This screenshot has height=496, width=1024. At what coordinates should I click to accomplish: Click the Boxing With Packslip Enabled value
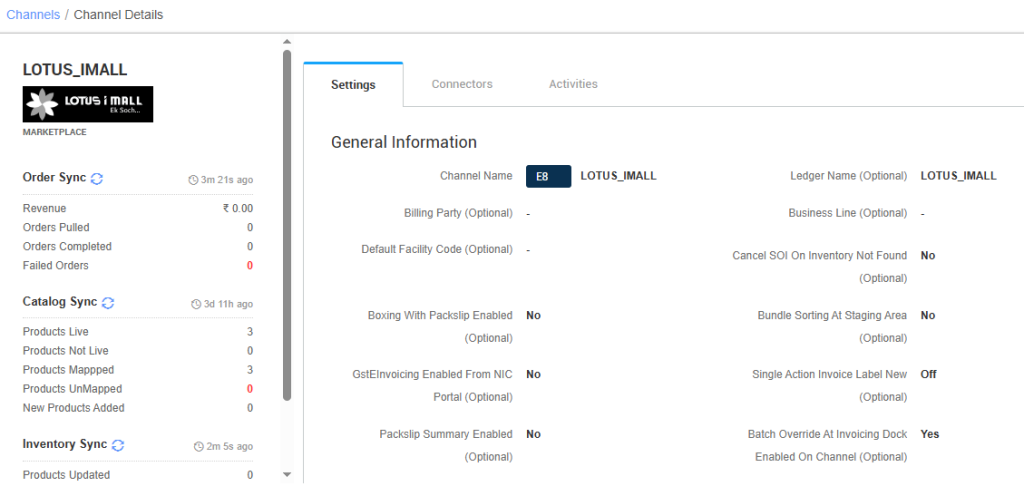[x=534, y=316]
